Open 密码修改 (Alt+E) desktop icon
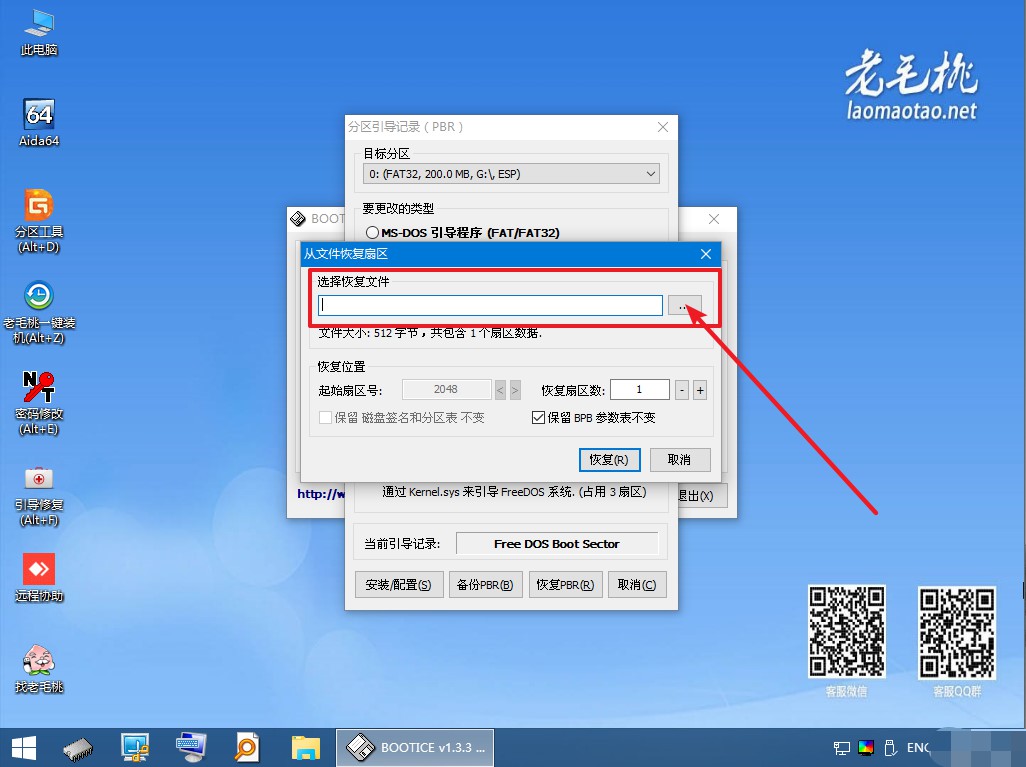The image size is (1026, 767). click(39, 403)
